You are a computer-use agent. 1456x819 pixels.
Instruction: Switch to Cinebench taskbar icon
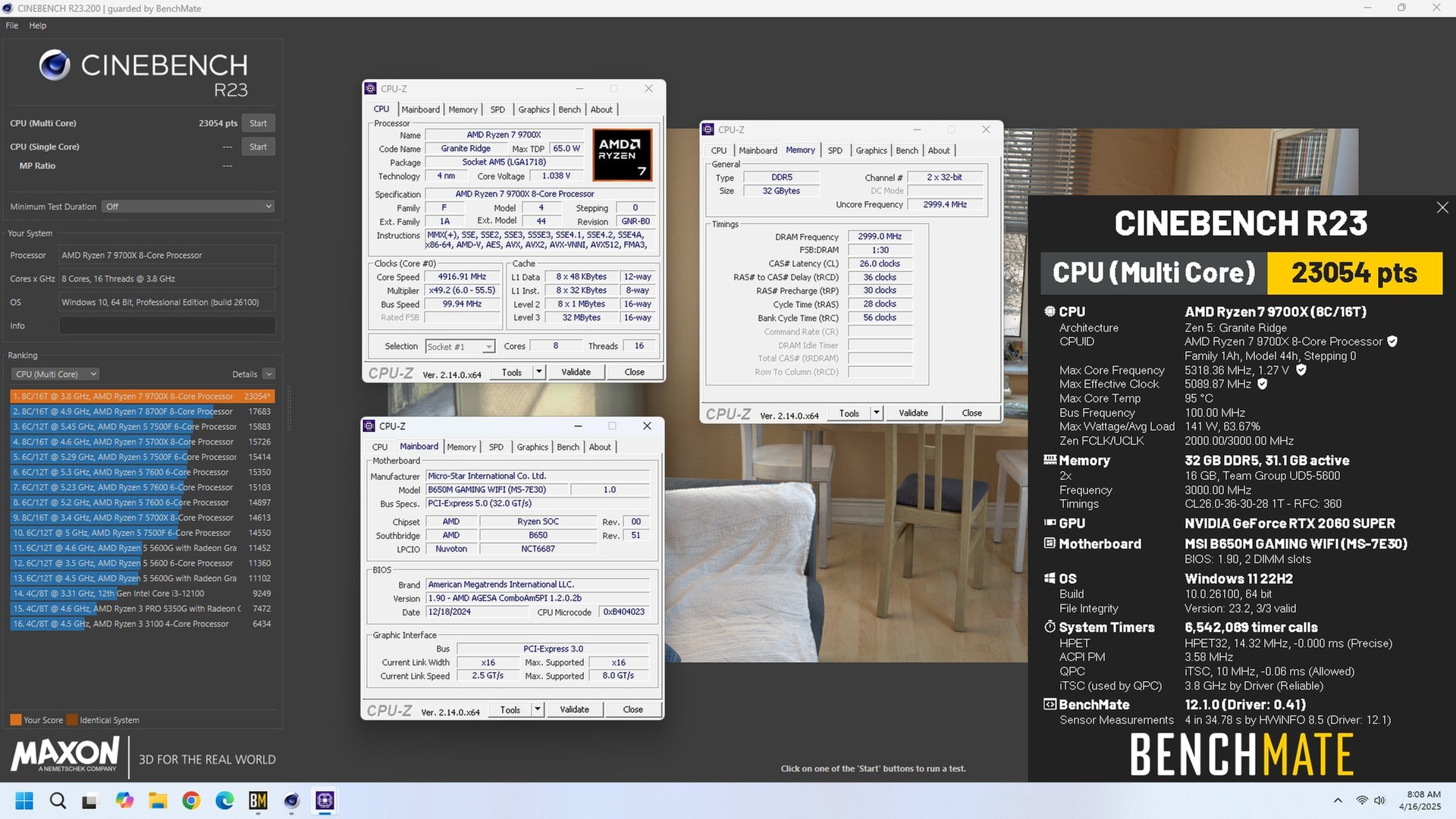(291, 801)
